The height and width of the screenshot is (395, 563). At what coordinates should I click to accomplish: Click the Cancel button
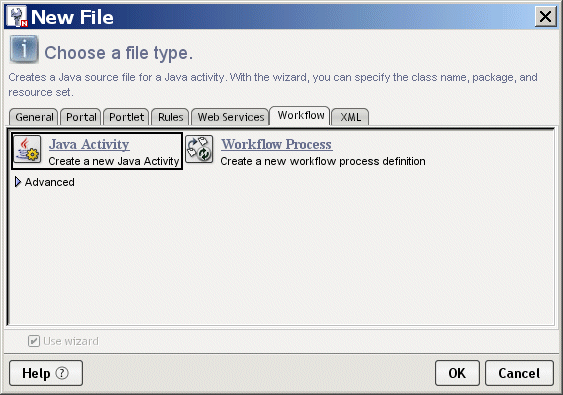click(x=519, y=373)
